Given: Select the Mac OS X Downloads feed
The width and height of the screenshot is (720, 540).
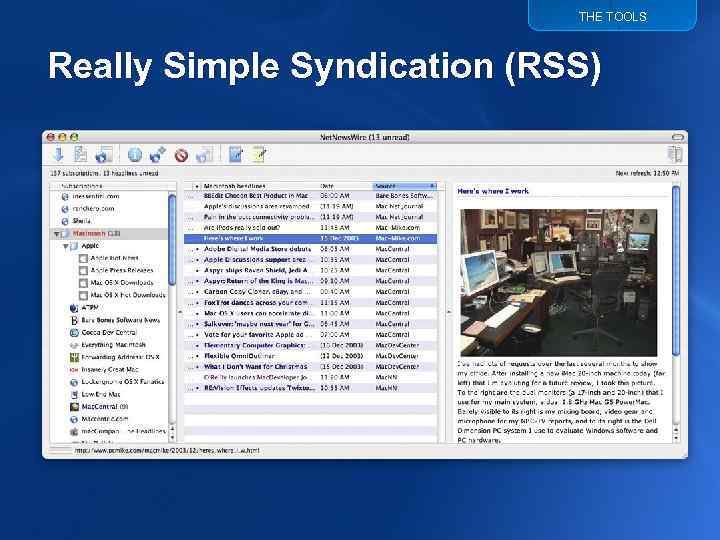Looking at the screenshot, I should click(x=123, y=283).
